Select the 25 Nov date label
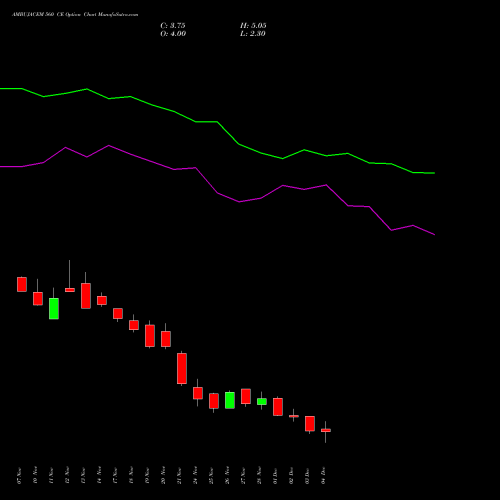Viewport: 500px width, 500px height. (x=211, y=475)
